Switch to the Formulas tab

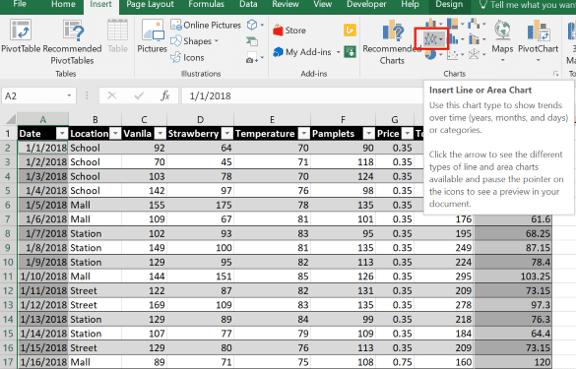(206, 4)
